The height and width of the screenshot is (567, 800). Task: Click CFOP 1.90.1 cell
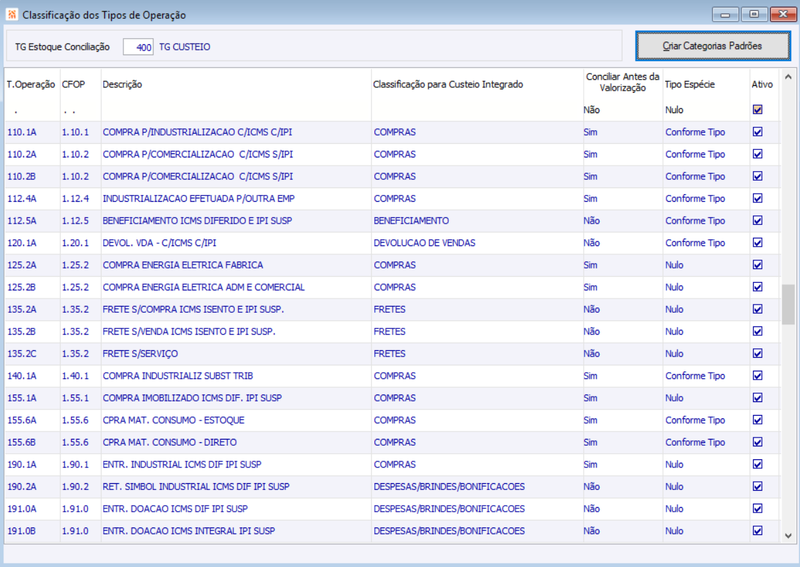(x=75, y=464)
